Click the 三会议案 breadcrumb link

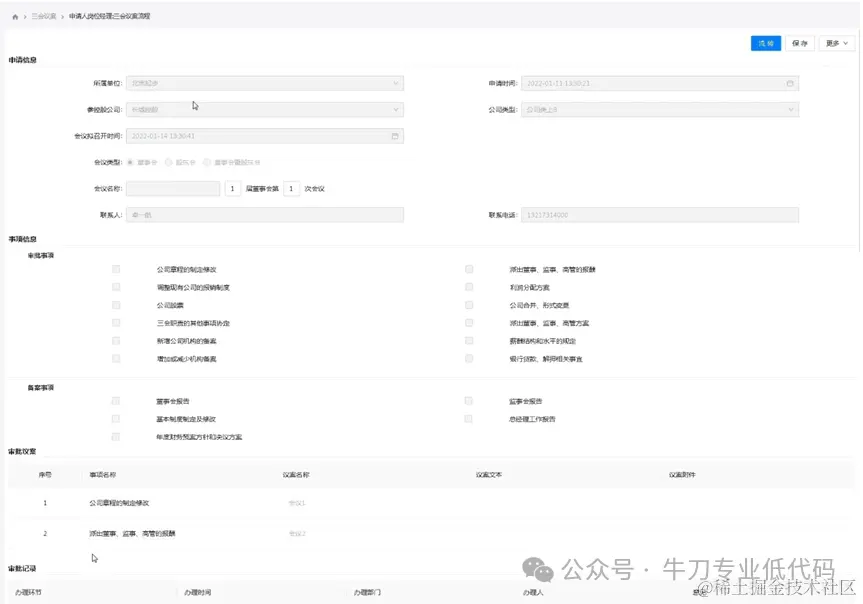point(43,17)
